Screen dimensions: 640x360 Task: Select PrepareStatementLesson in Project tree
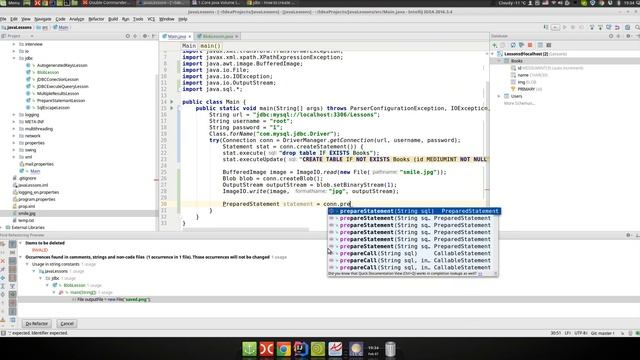point(61,100)
